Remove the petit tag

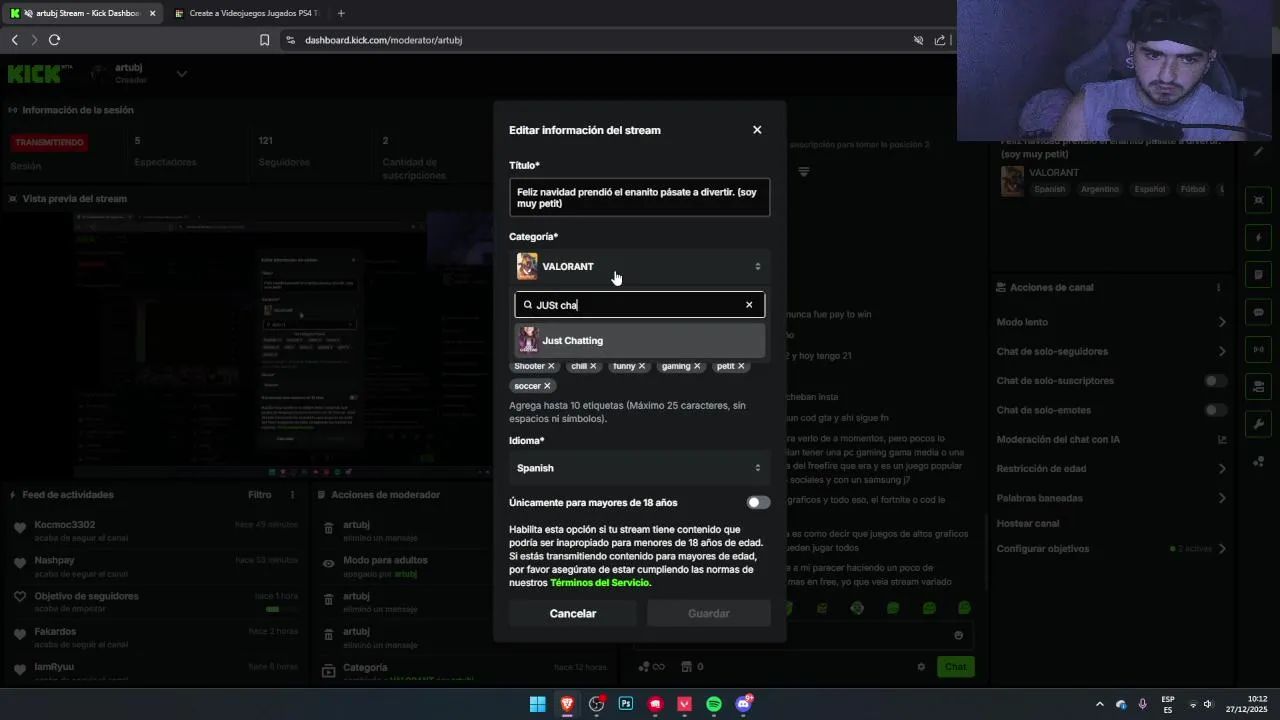point(741,366)
